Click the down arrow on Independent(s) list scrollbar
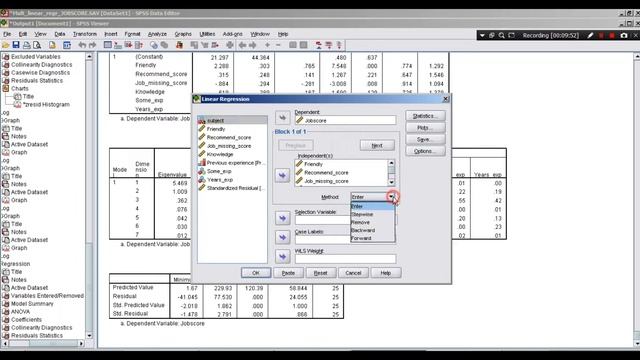 (391, 182)
